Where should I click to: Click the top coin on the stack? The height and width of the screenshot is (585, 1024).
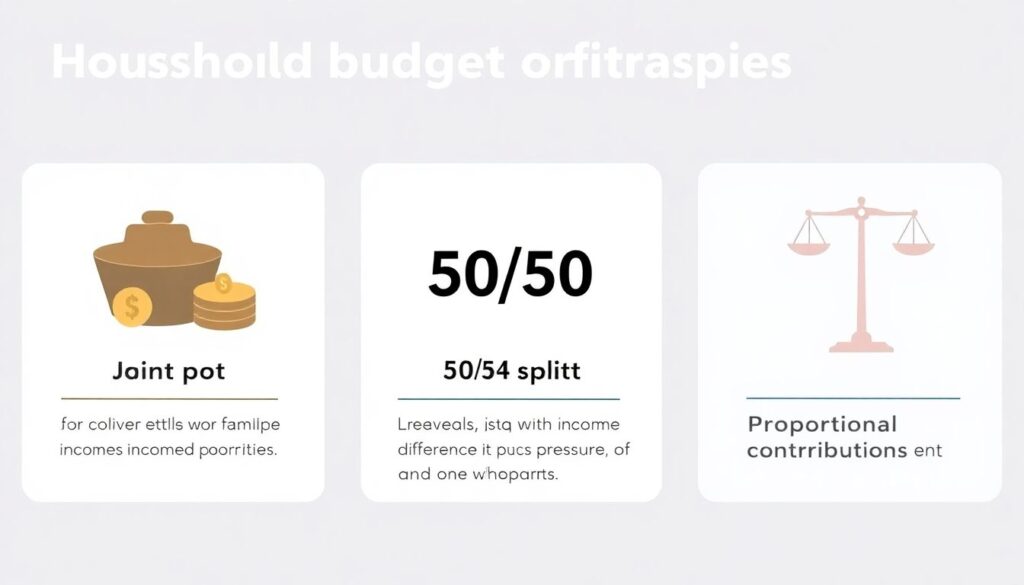[x=224, y=287]
